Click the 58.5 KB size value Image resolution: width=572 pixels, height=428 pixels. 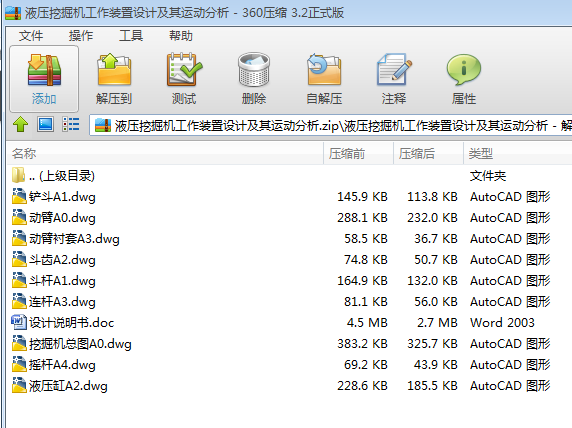coord(366,239)
